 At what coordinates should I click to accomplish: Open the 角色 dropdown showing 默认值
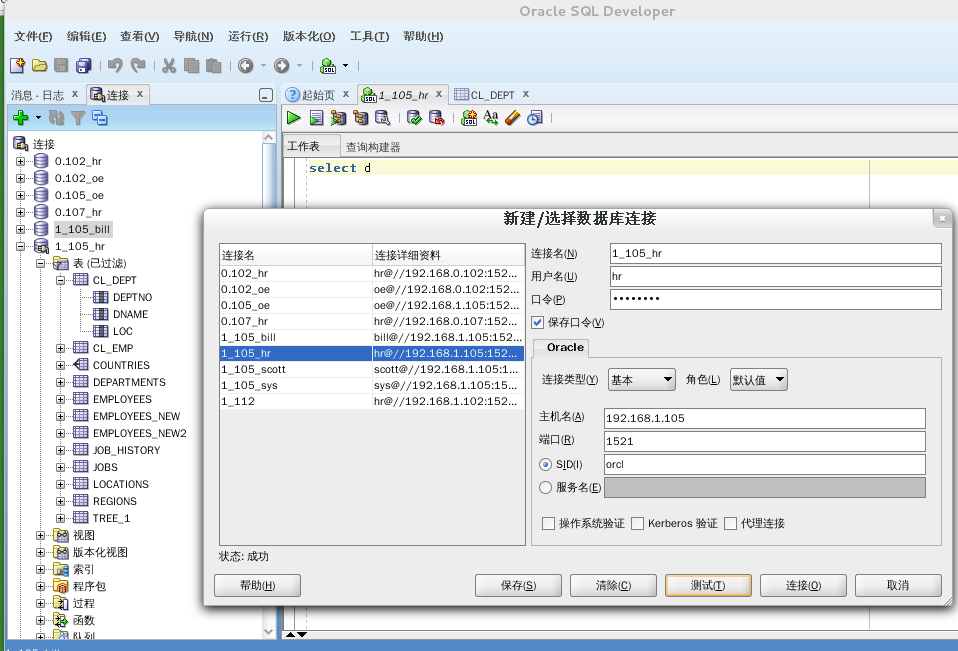(x=758, y=380)
